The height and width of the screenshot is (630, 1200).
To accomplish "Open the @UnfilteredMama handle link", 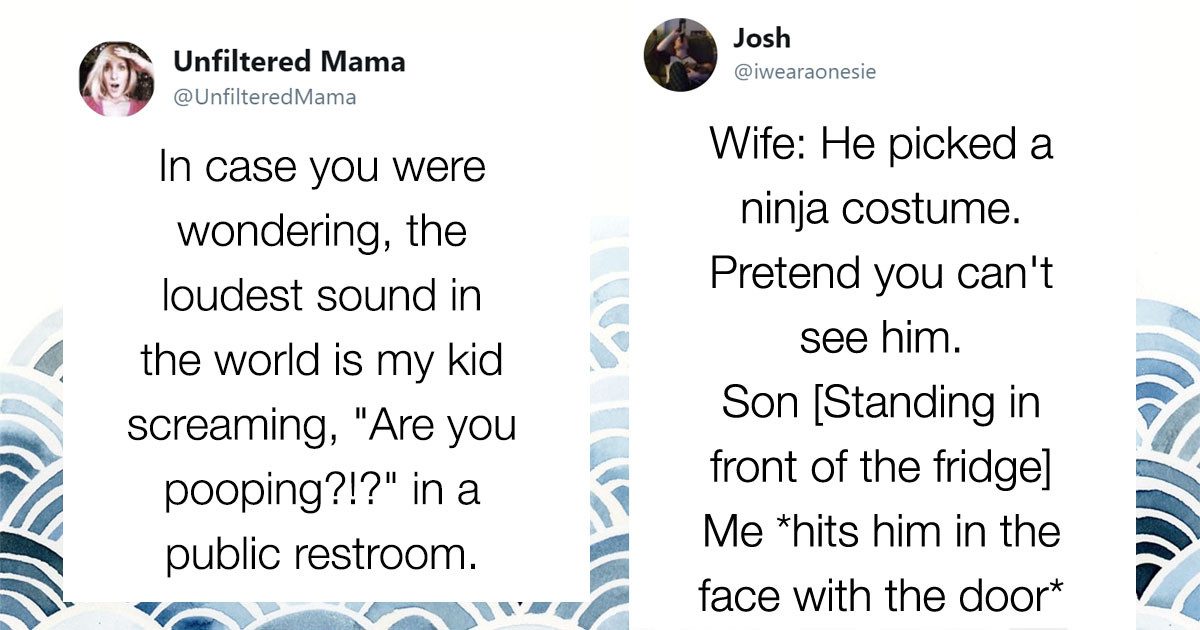I will tap(264, 97).
